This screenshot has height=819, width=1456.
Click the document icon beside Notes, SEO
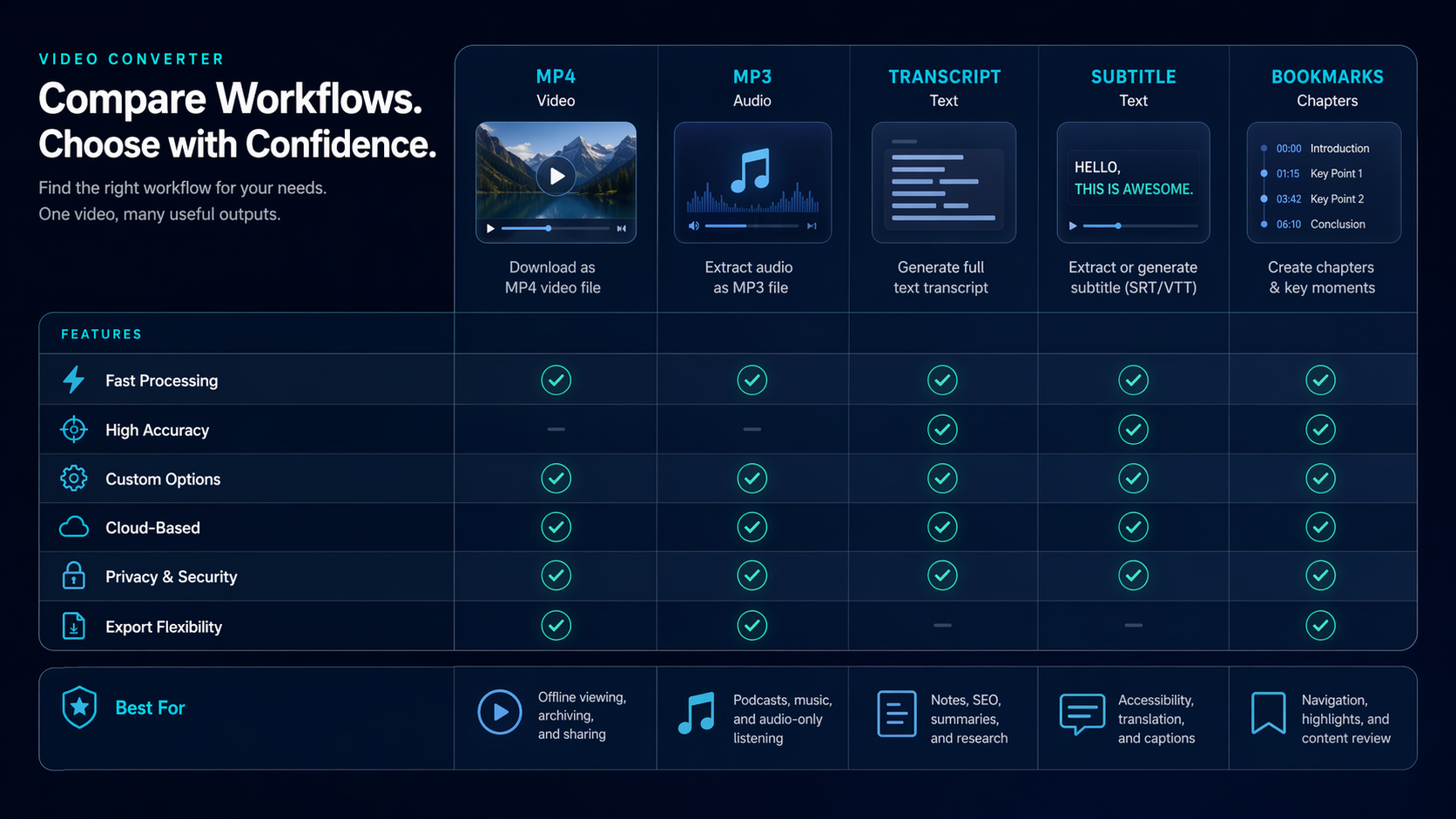pos(897,714)
